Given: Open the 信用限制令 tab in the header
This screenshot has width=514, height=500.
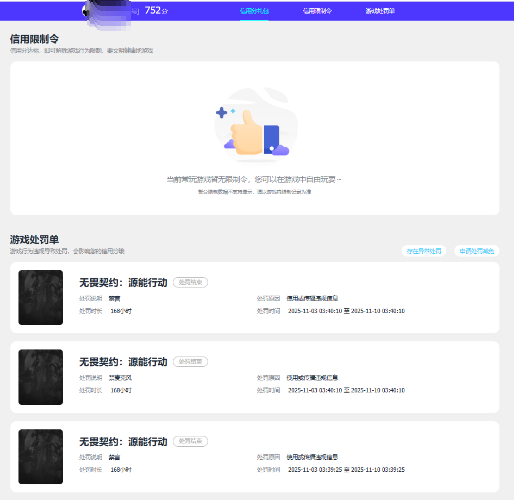Looking at the screenshot, I should coord(317,11).
